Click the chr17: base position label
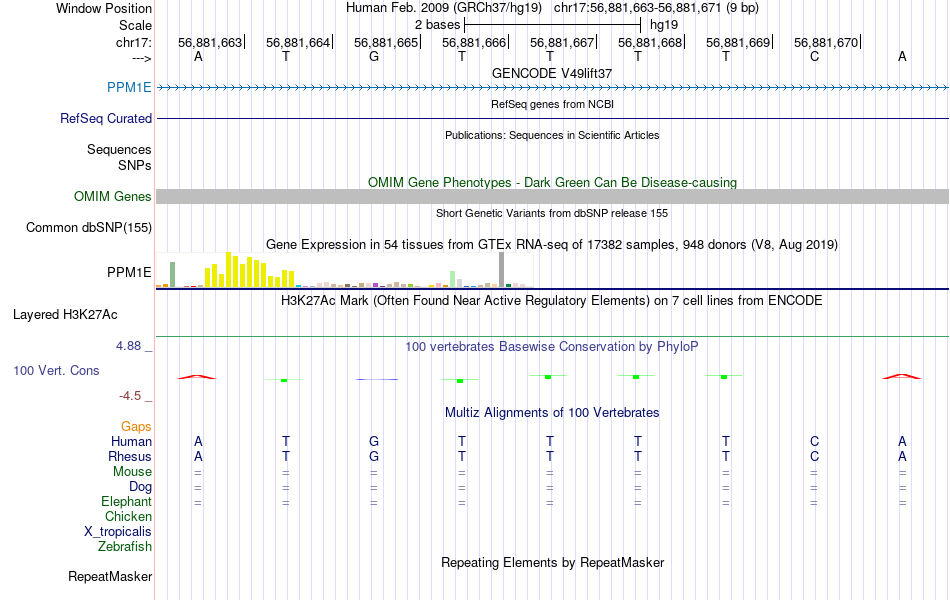 [134, 42]
